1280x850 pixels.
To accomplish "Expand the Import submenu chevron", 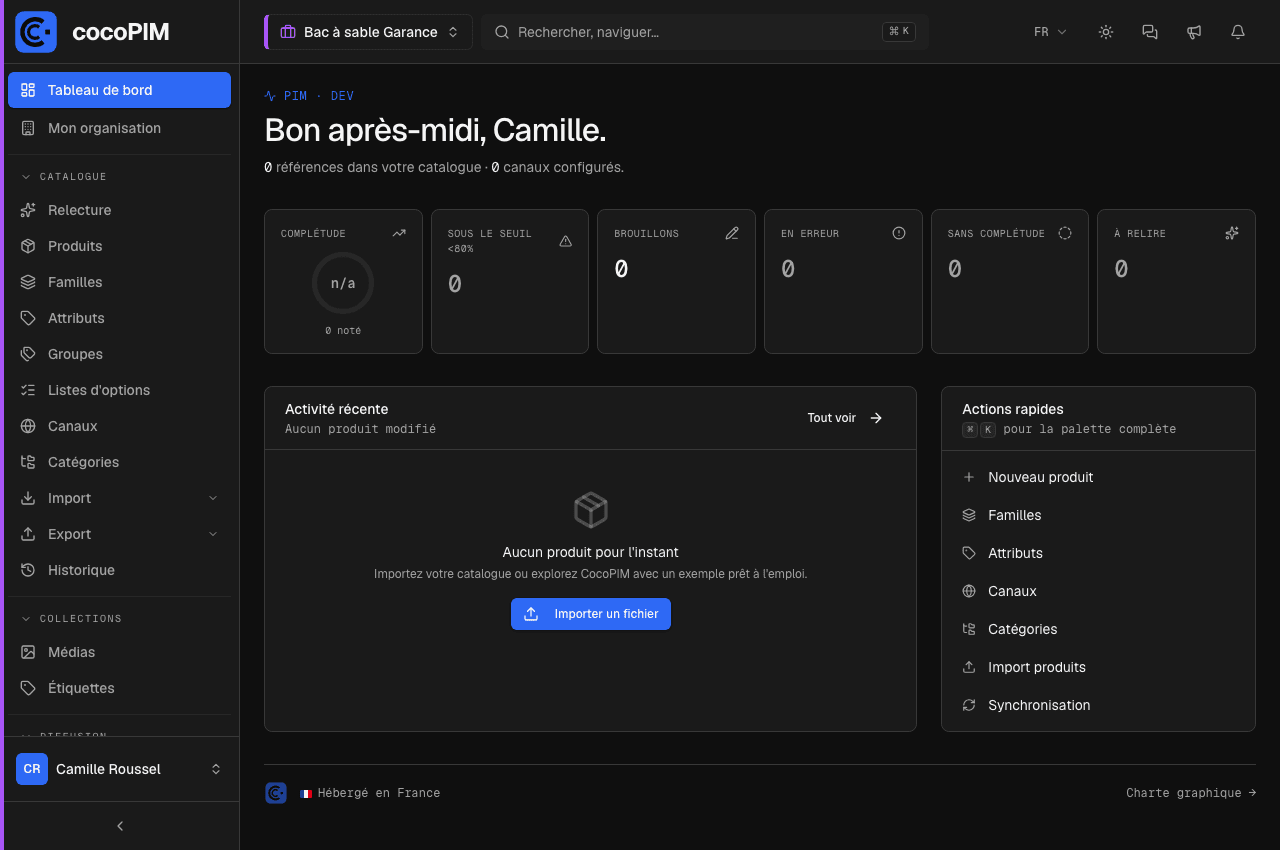I will click(x=213, y=498).
